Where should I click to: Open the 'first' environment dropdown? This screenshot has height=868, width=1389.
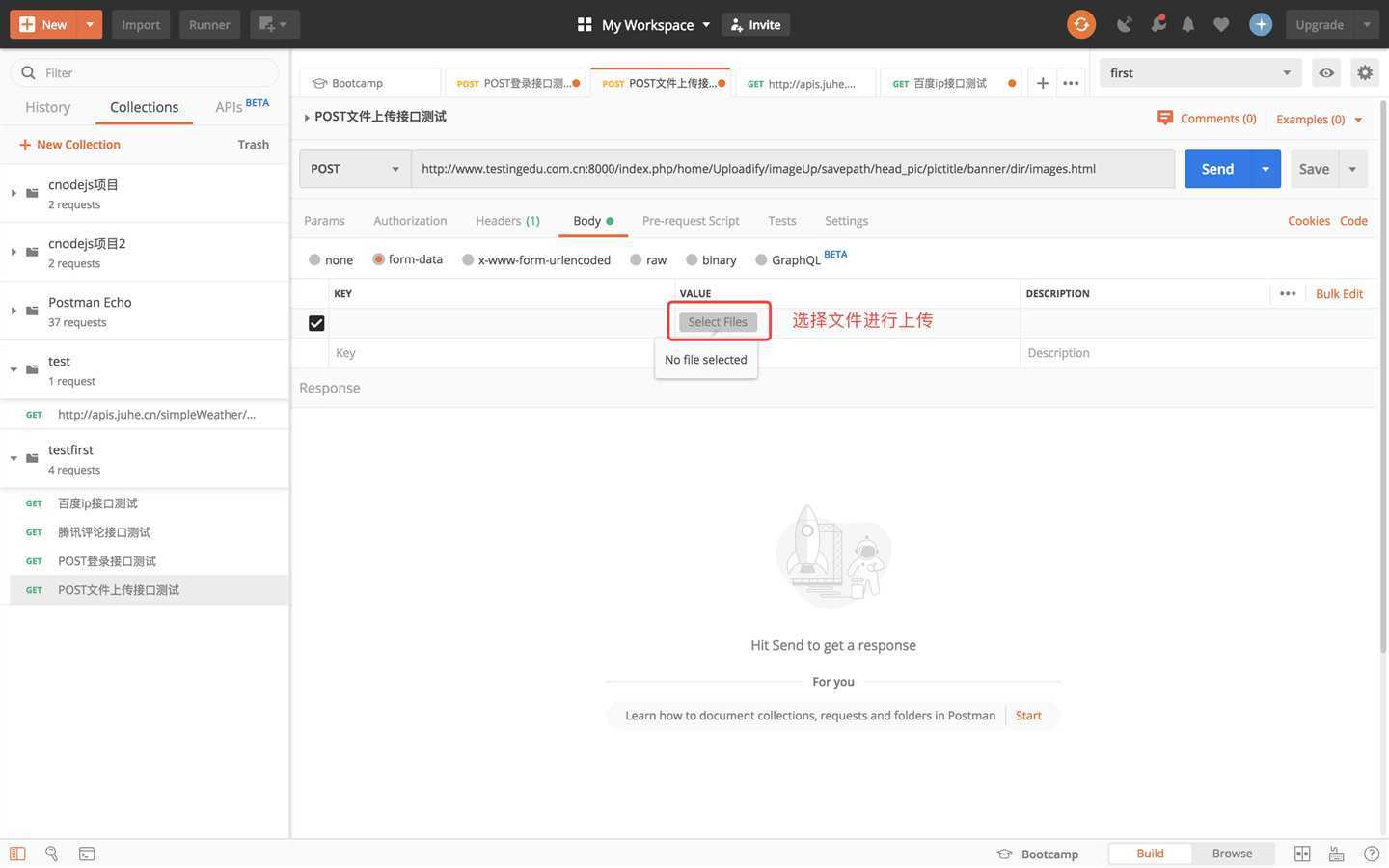(1200, 72)
